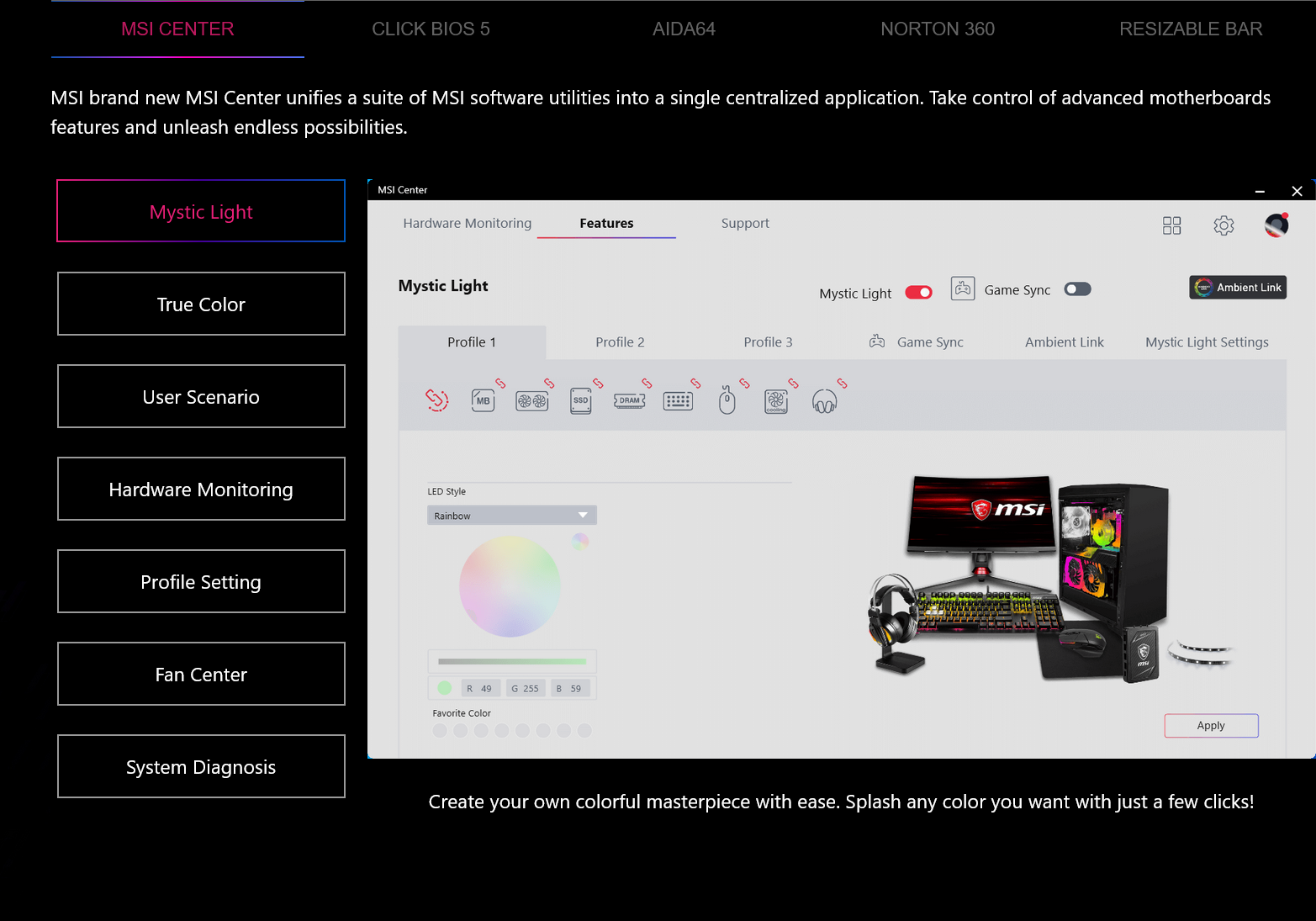Select the mouse device icon
The image size is (1316, 921).
pyautogui.click(x=727, y=400)
